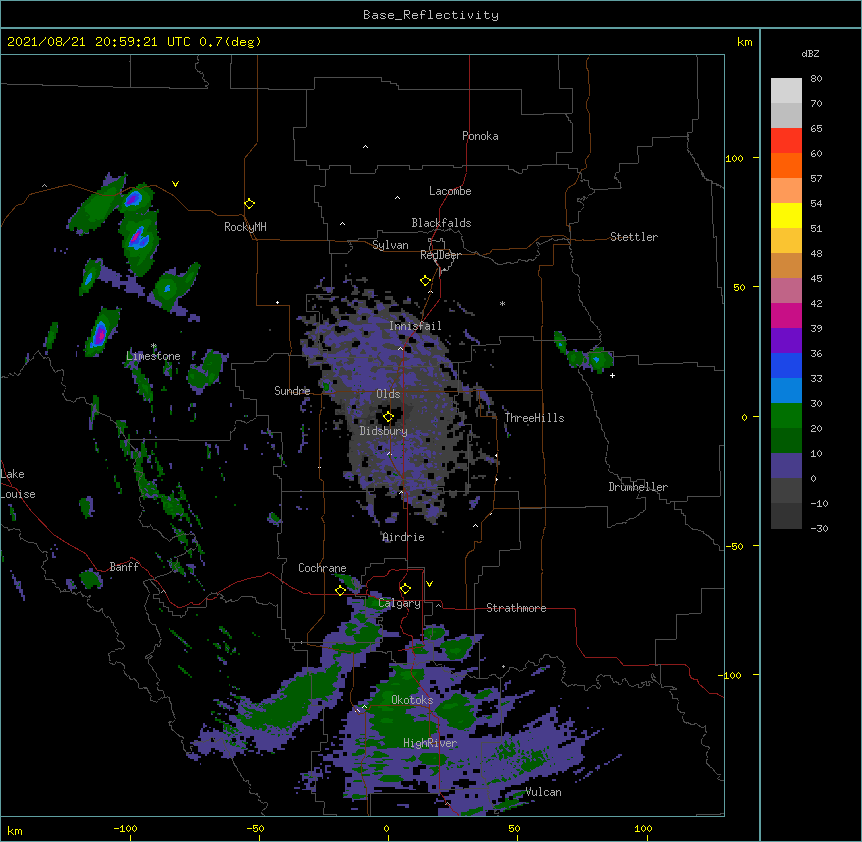Click the Drumheller town label
This screenshot has height=842, width=862.
pos(638,487)
